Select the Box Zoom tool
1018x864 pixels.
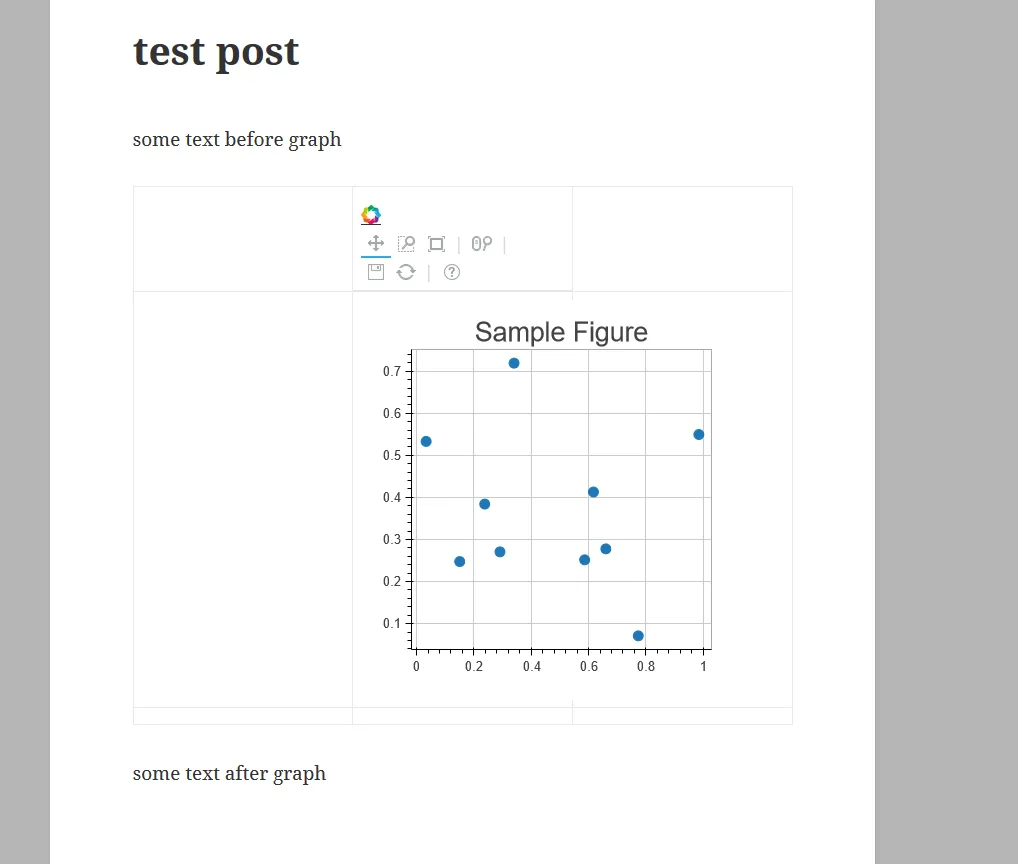click(x=406, y=243)
